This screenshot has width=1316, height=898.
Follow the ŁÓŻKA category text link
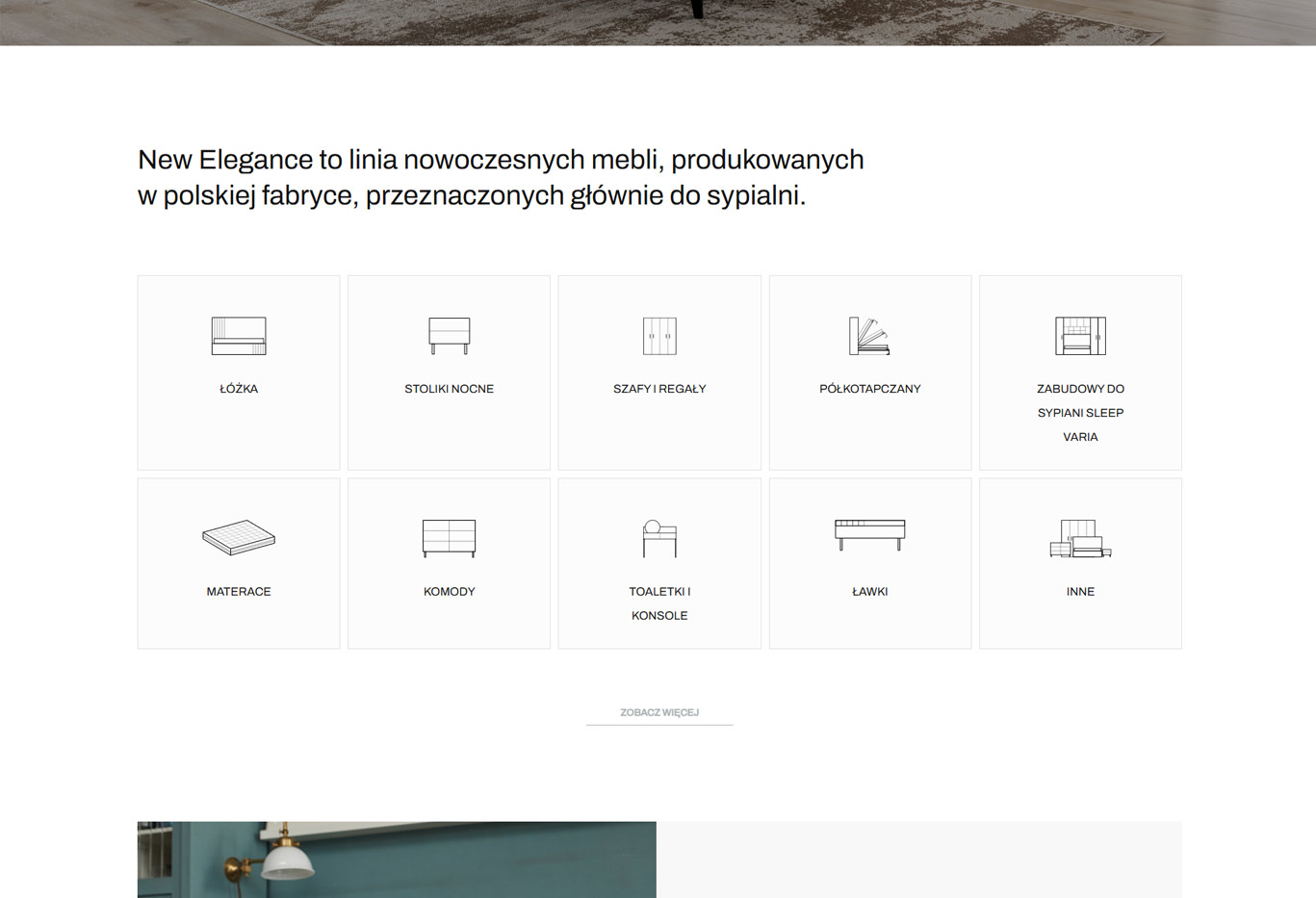click(x=239, y=389)
